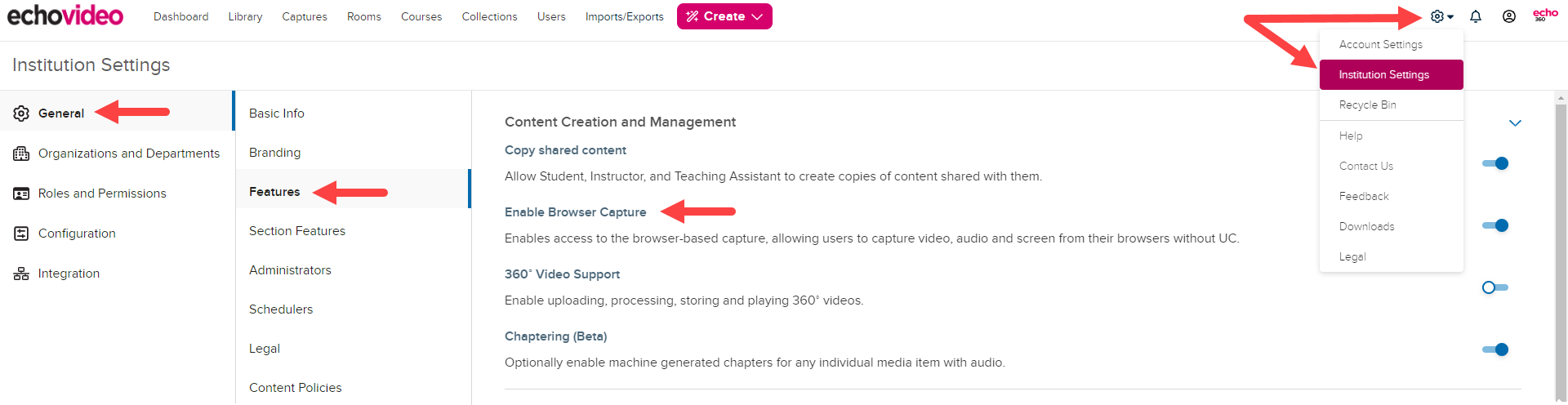Click the Institution Settings page title

click(x=91, y=65)
